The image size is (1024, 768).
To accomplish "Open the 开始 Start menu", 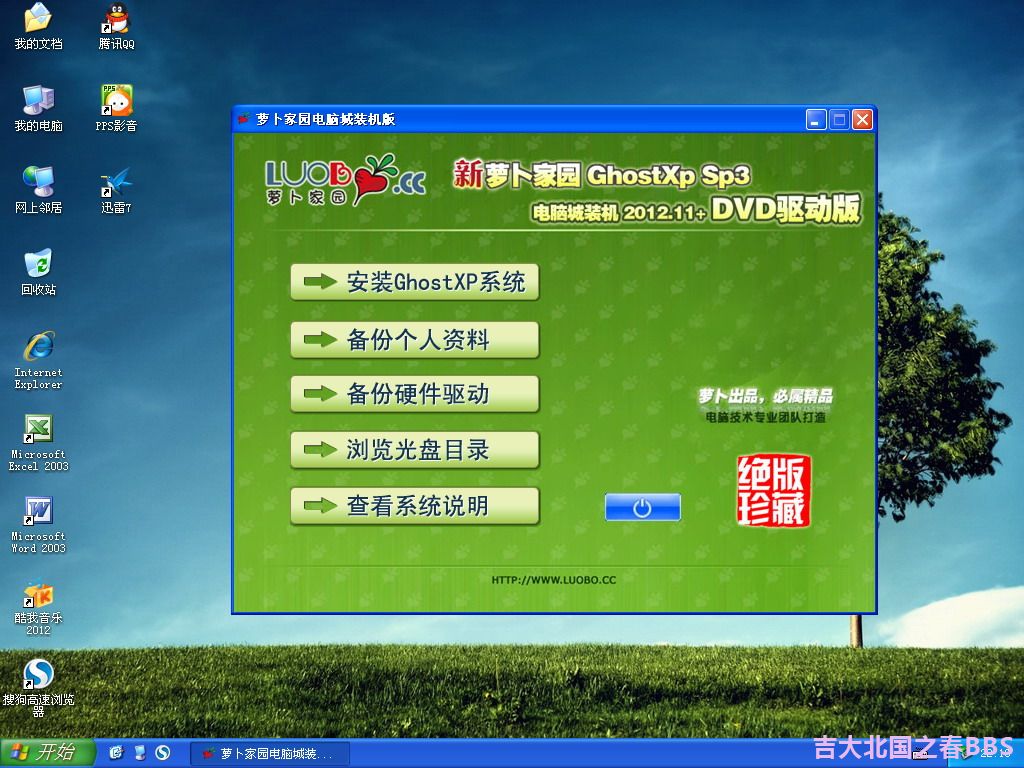I will pos(47,753).
